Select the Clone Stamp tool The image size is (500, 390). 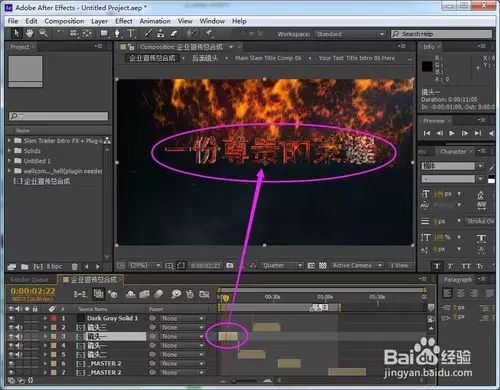(161, 33)
